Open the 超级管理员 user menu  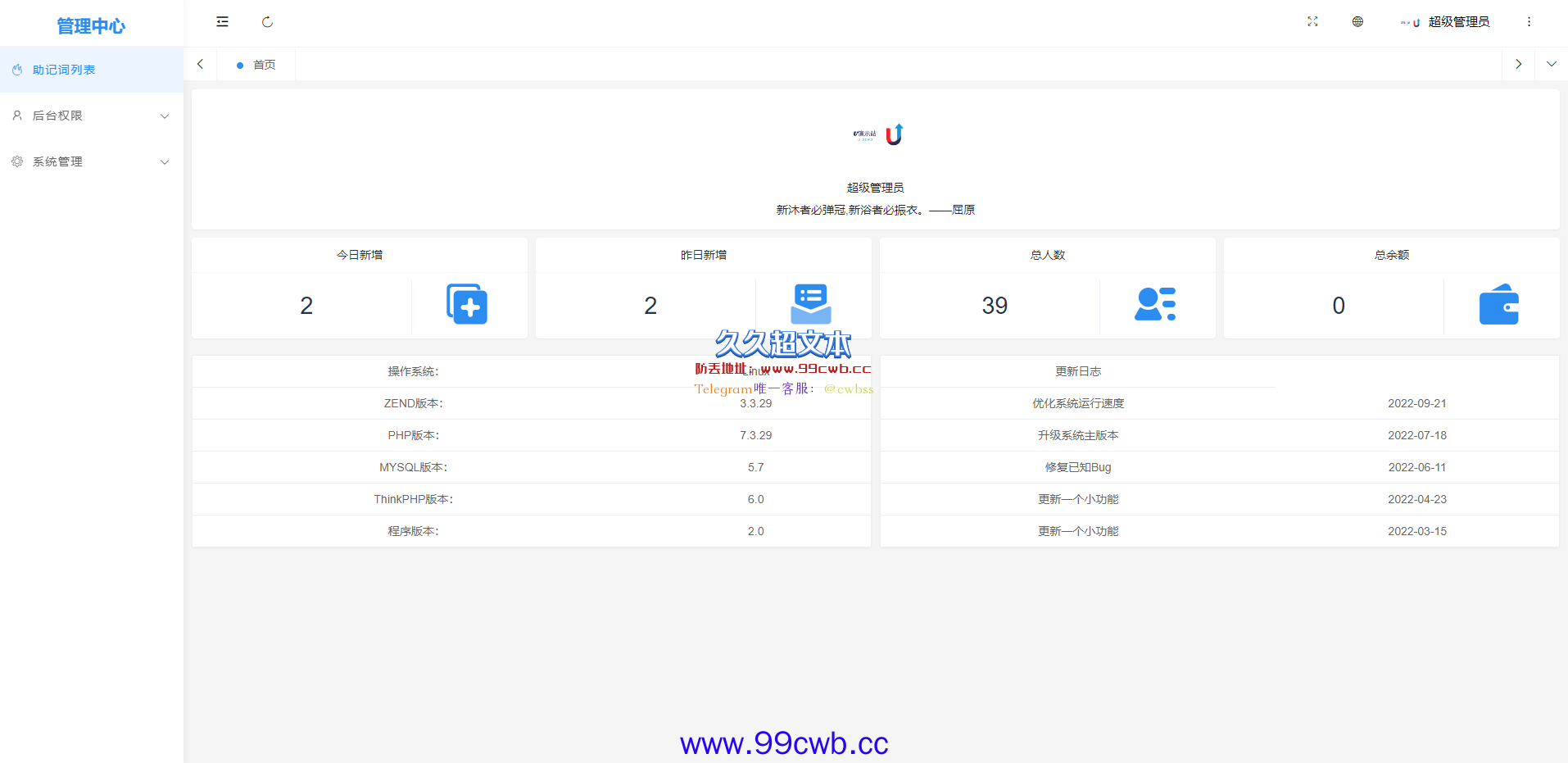click(x=1459, y=22)
